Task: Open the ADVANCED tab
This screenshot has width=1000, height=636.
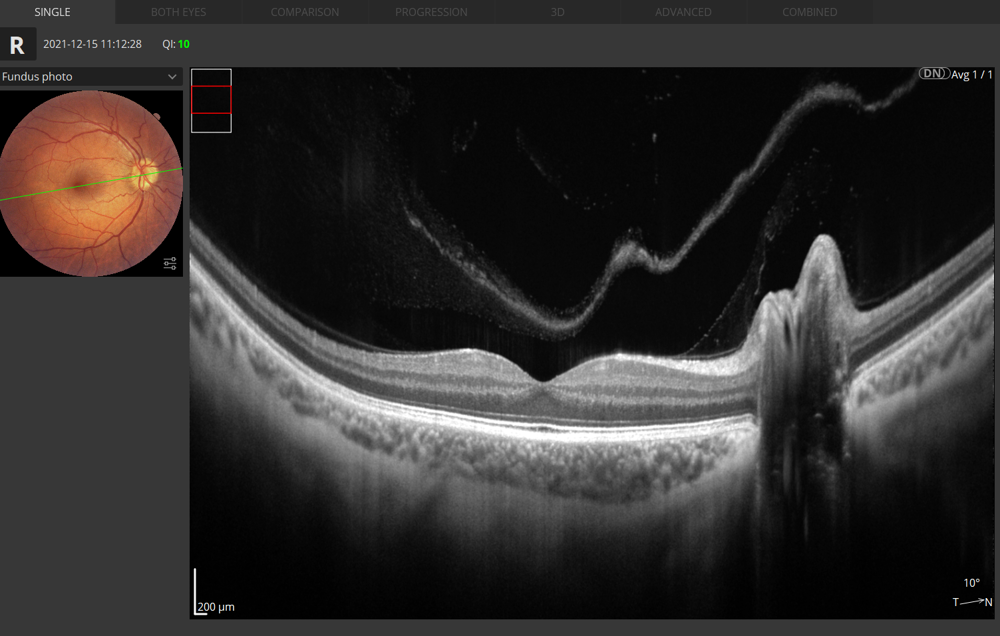Action: click(x=684, y=12)
